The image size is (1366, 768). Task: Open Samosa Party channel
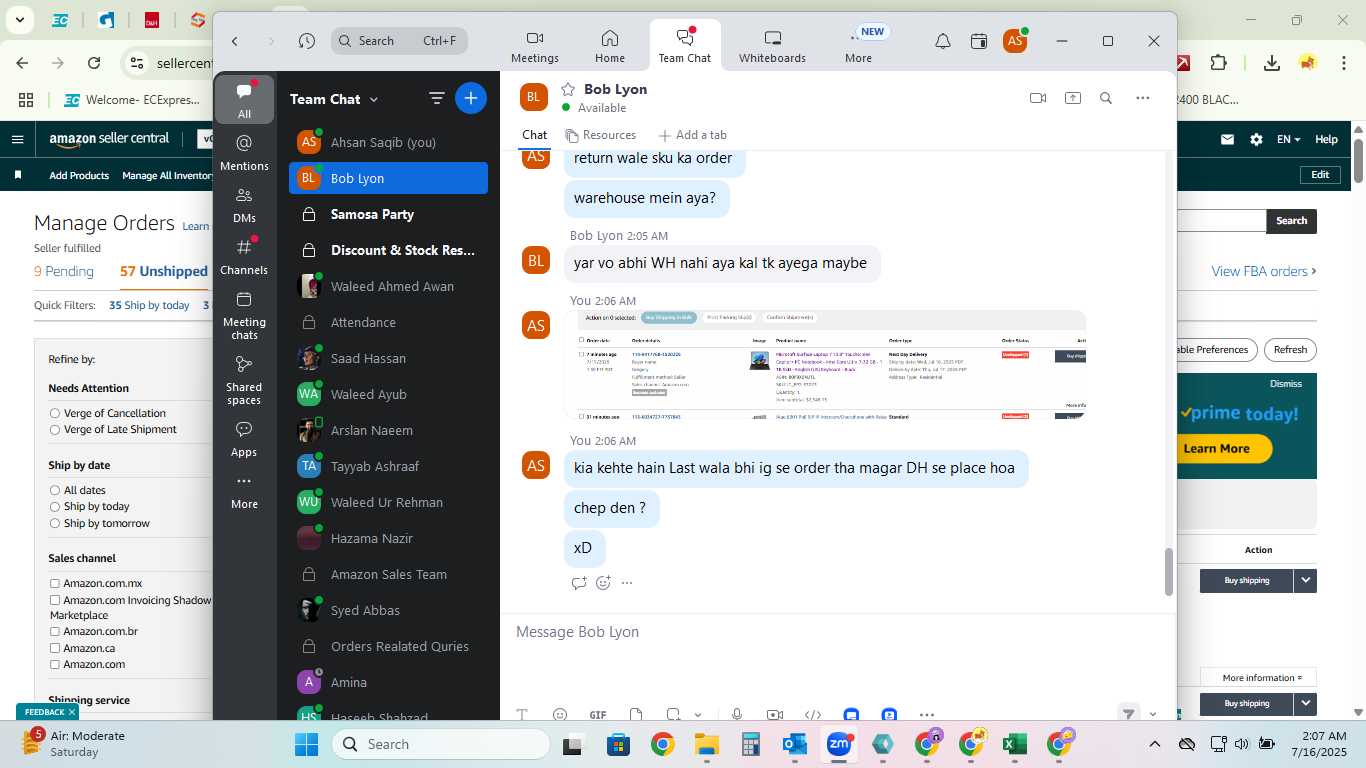[388, 214]
